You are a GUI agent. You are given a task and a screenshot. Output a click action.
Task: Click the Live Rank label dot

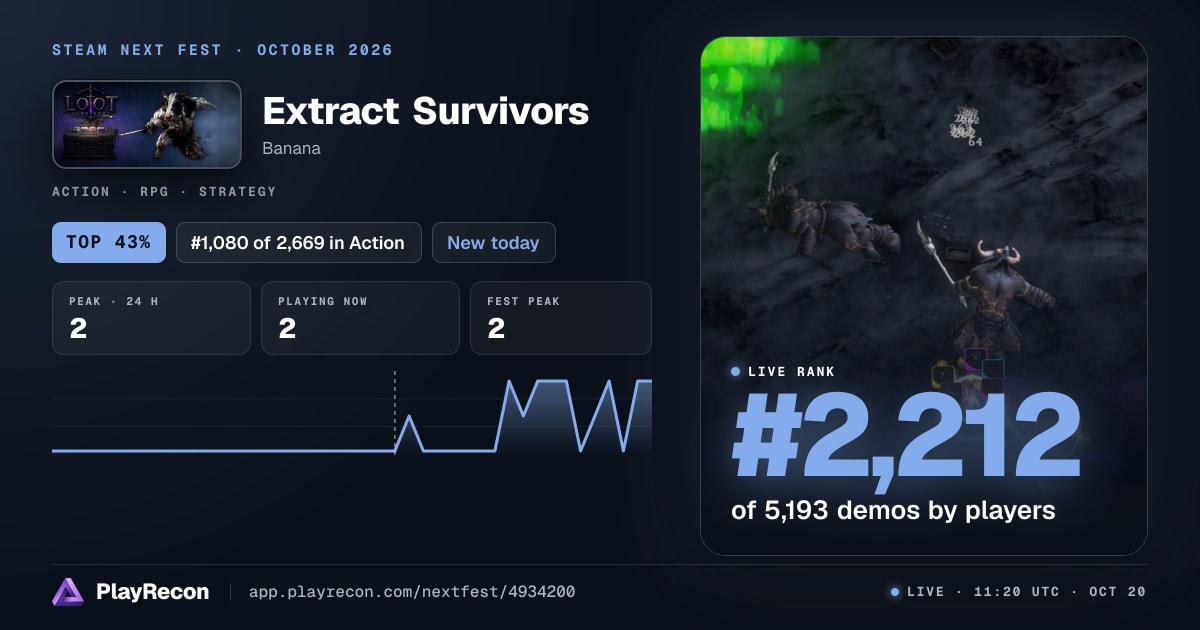pyautogui.click(x=736, y=372)
